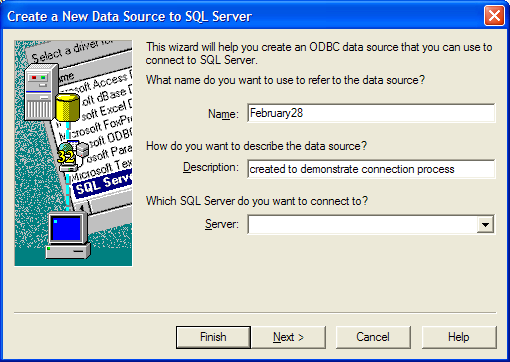The width and height of the screenshot is (510, 362).
Task: Click the 'Select a driver' text in illustration
Action: point(71,50)
